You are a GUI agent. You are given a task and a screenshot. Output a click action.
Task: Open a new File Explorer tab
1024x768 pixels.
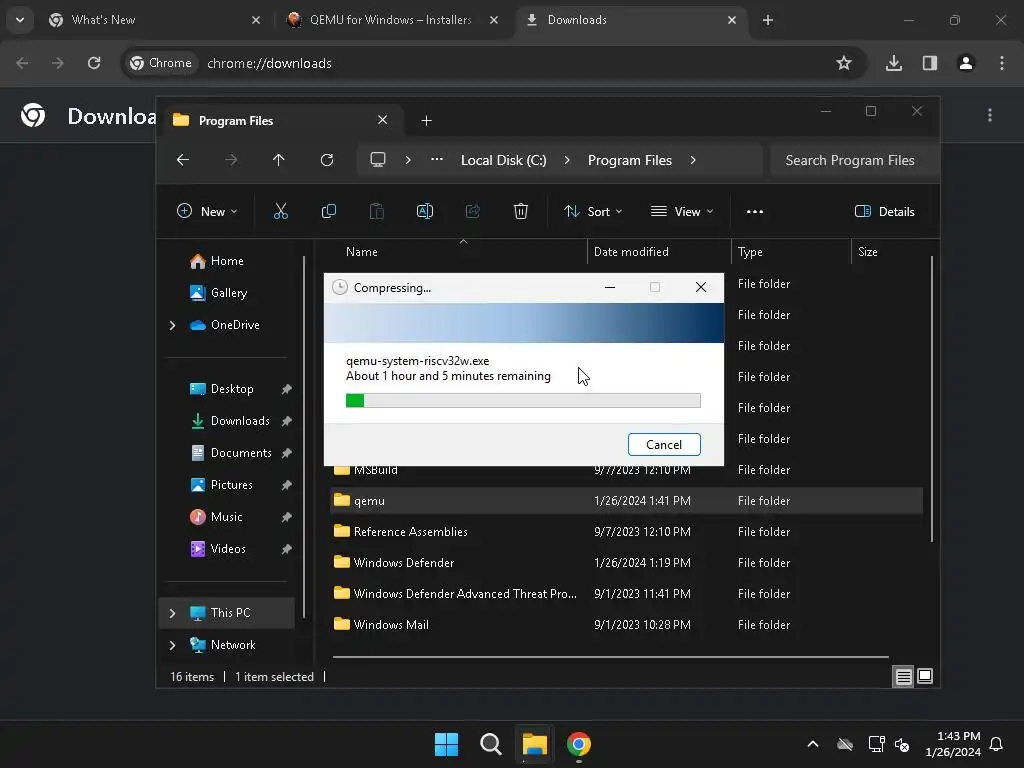pyautogui.click(x=426, y=120)
